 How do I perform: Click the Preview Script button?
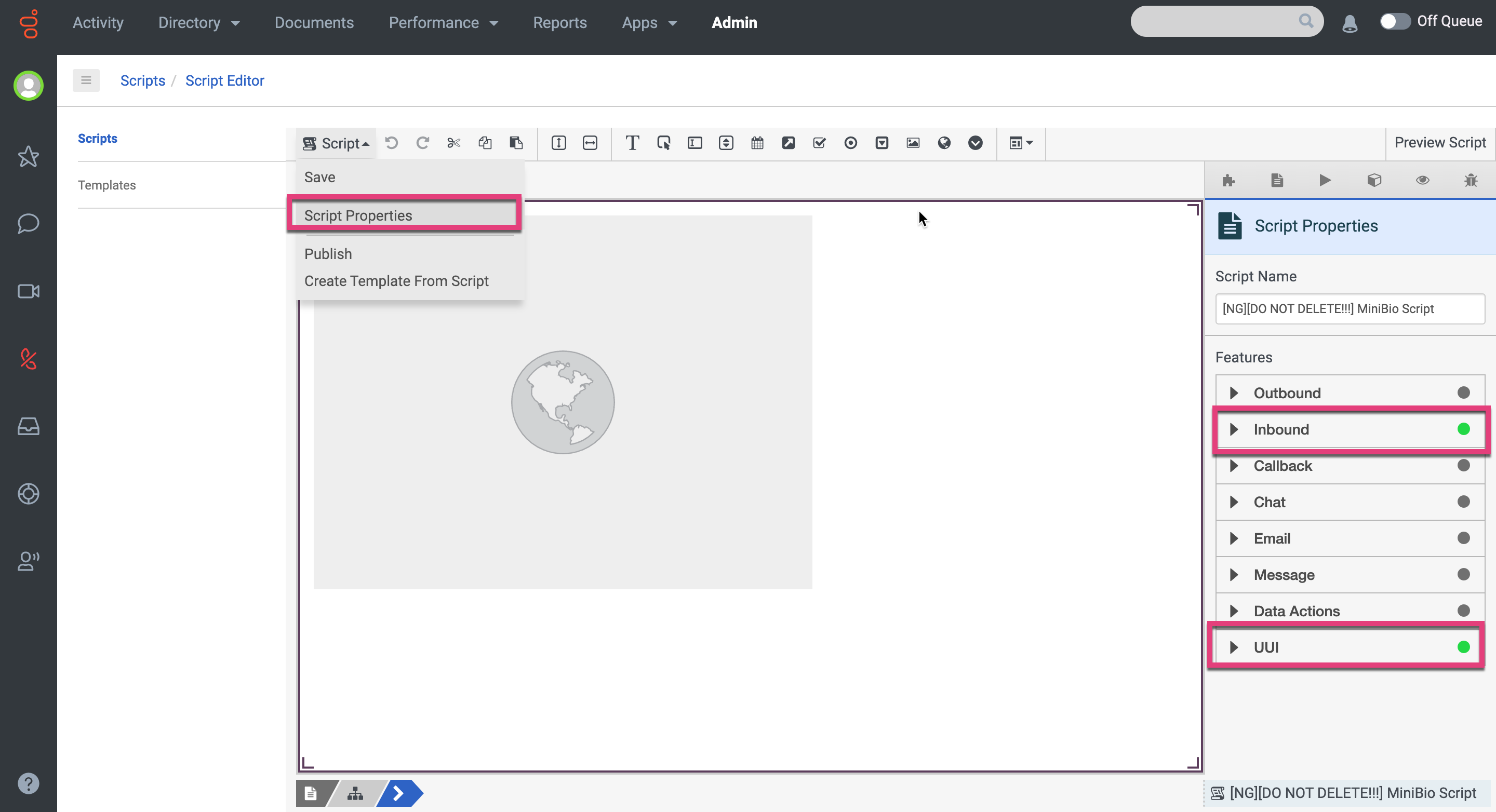[1440, 143]
